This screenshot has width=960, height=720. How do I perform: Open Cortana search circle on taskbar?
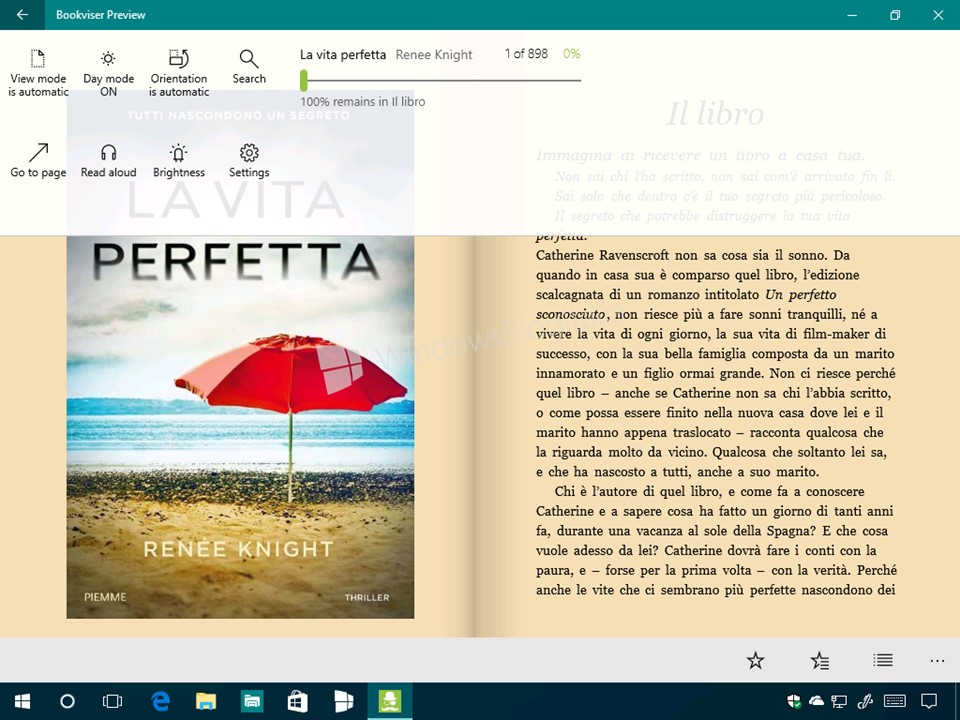[x=67, y=701]
